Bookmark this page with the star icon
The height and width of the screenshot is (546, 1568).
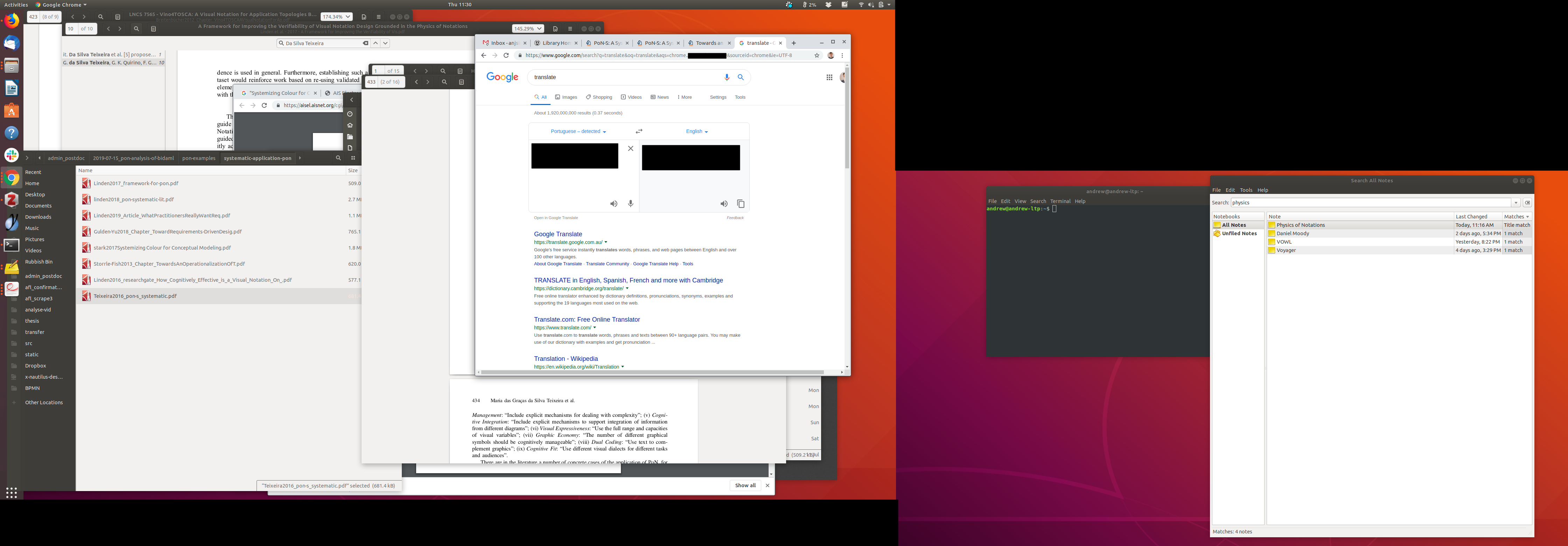coord(817,55)
